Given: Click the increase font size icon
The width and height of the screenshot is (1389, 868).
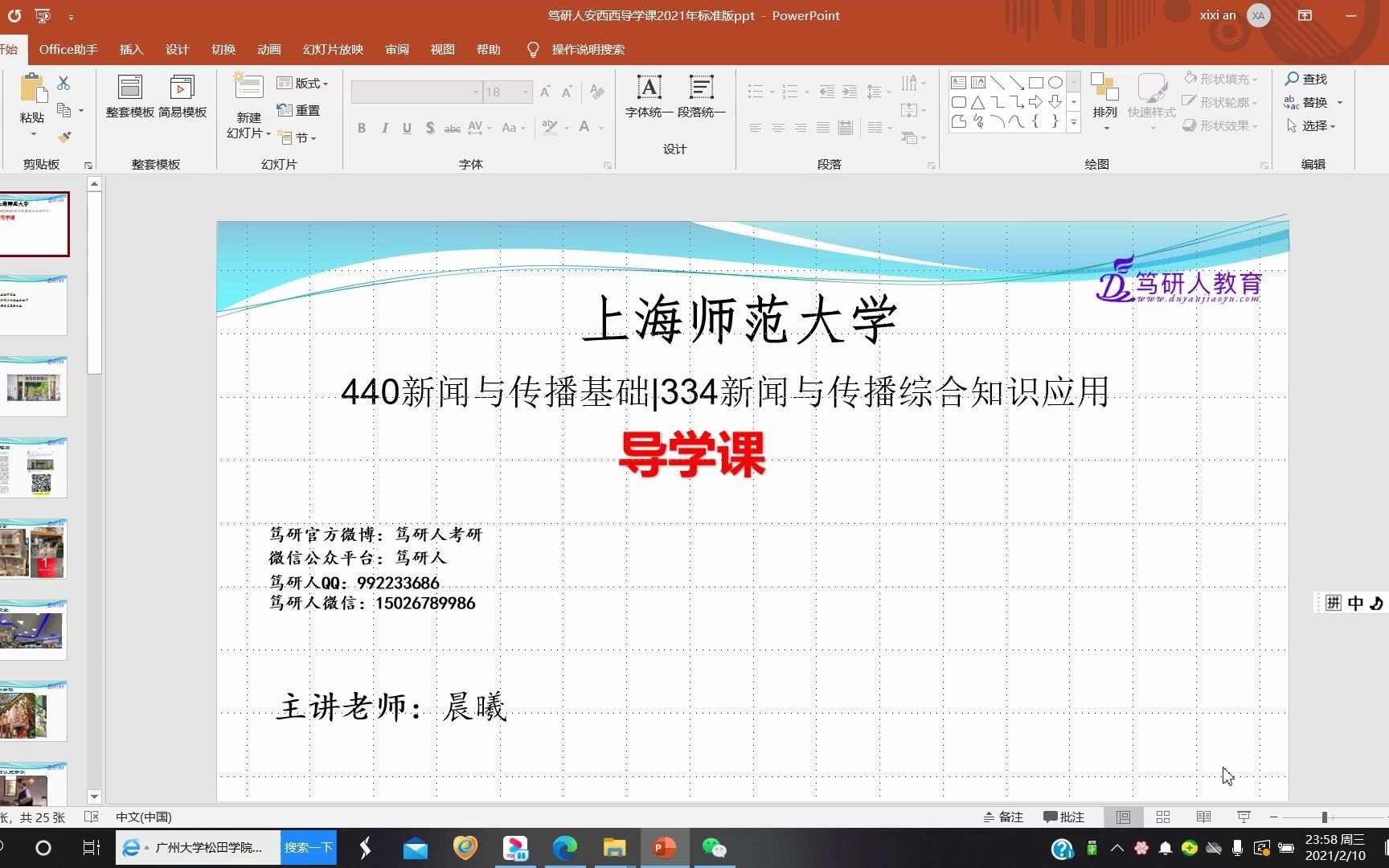Looking at the screenshot, I should pyautogui.click(x=545, y=92).
